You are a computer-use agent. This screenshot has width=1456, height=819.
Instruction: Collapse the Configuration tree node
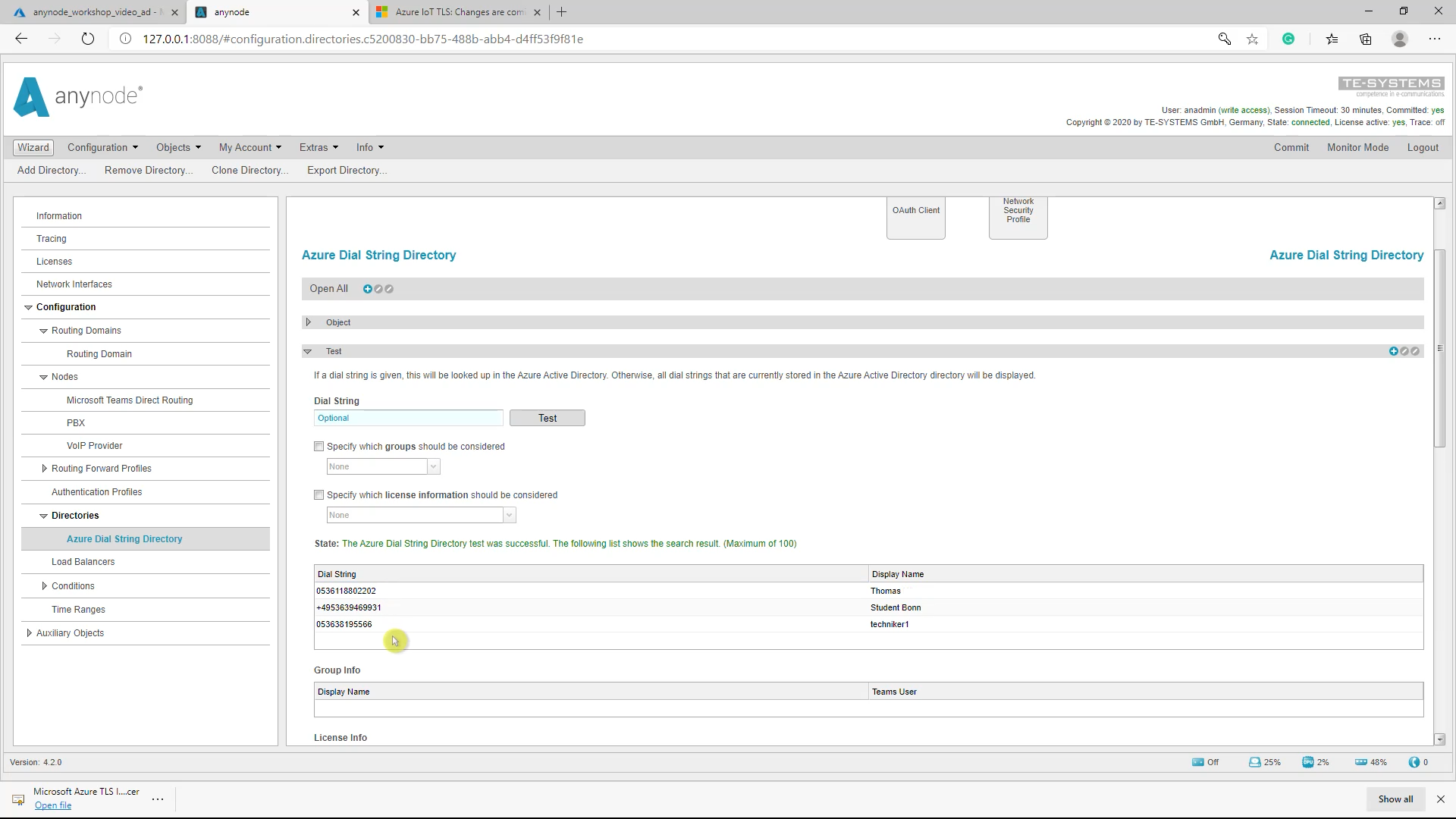[x=29, y=307]
